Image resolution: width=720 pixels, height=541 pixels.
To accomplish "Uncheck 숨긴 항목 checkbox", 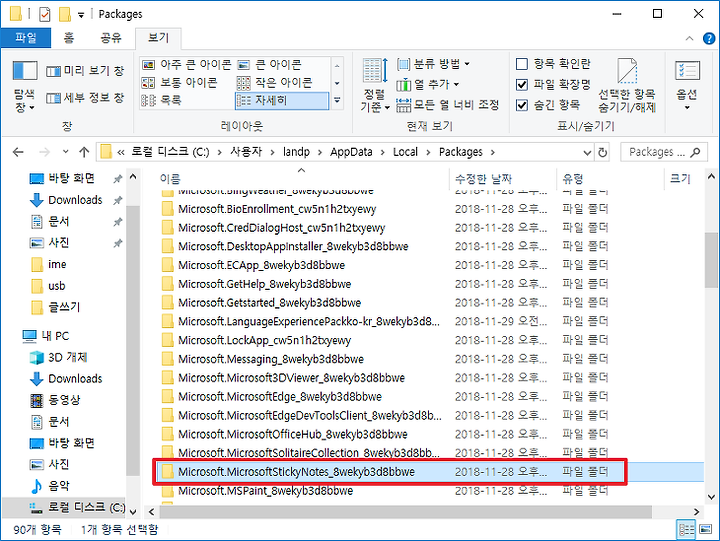I will pyautogui.click(x=522, y=105).
